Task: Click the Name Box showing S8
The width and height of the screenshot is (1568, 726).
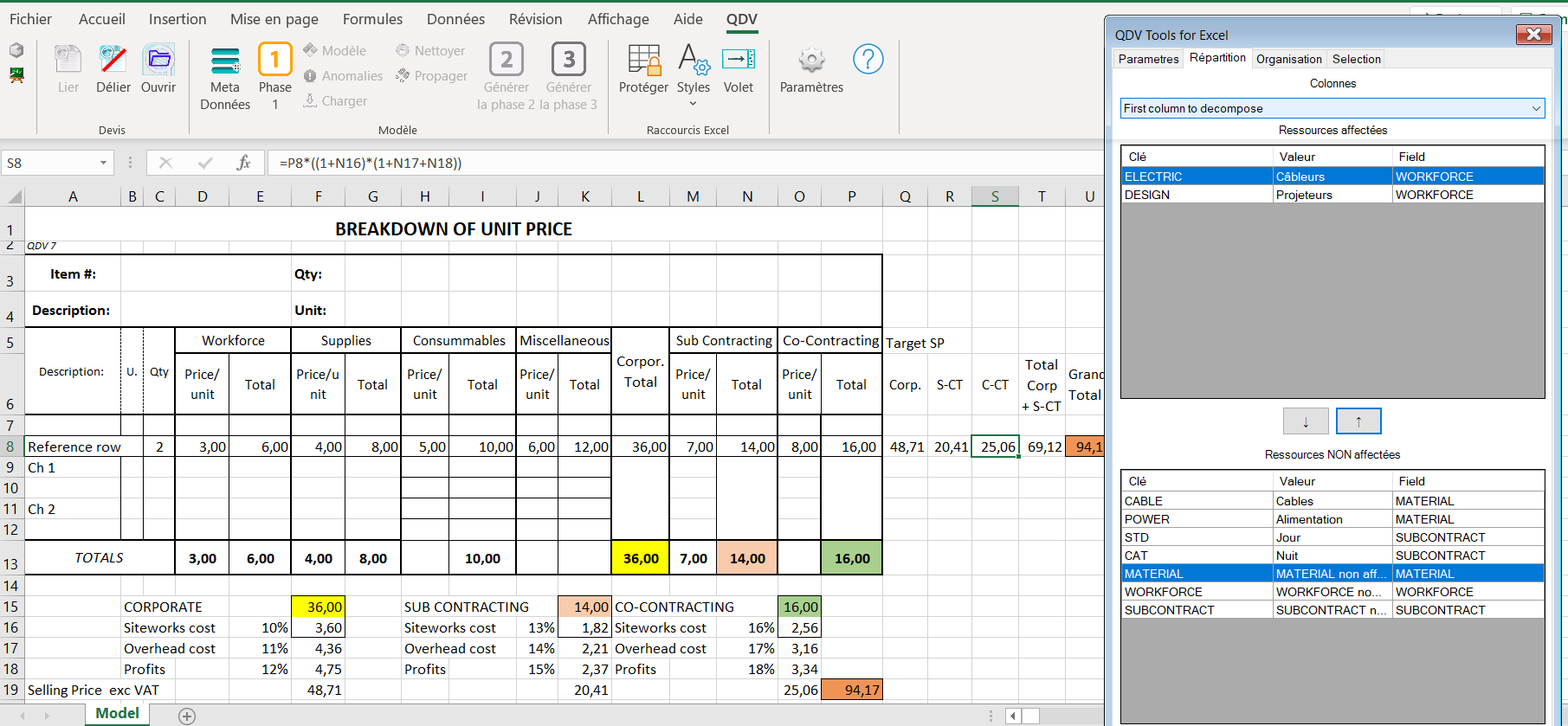Action: (x=48, y=163)
